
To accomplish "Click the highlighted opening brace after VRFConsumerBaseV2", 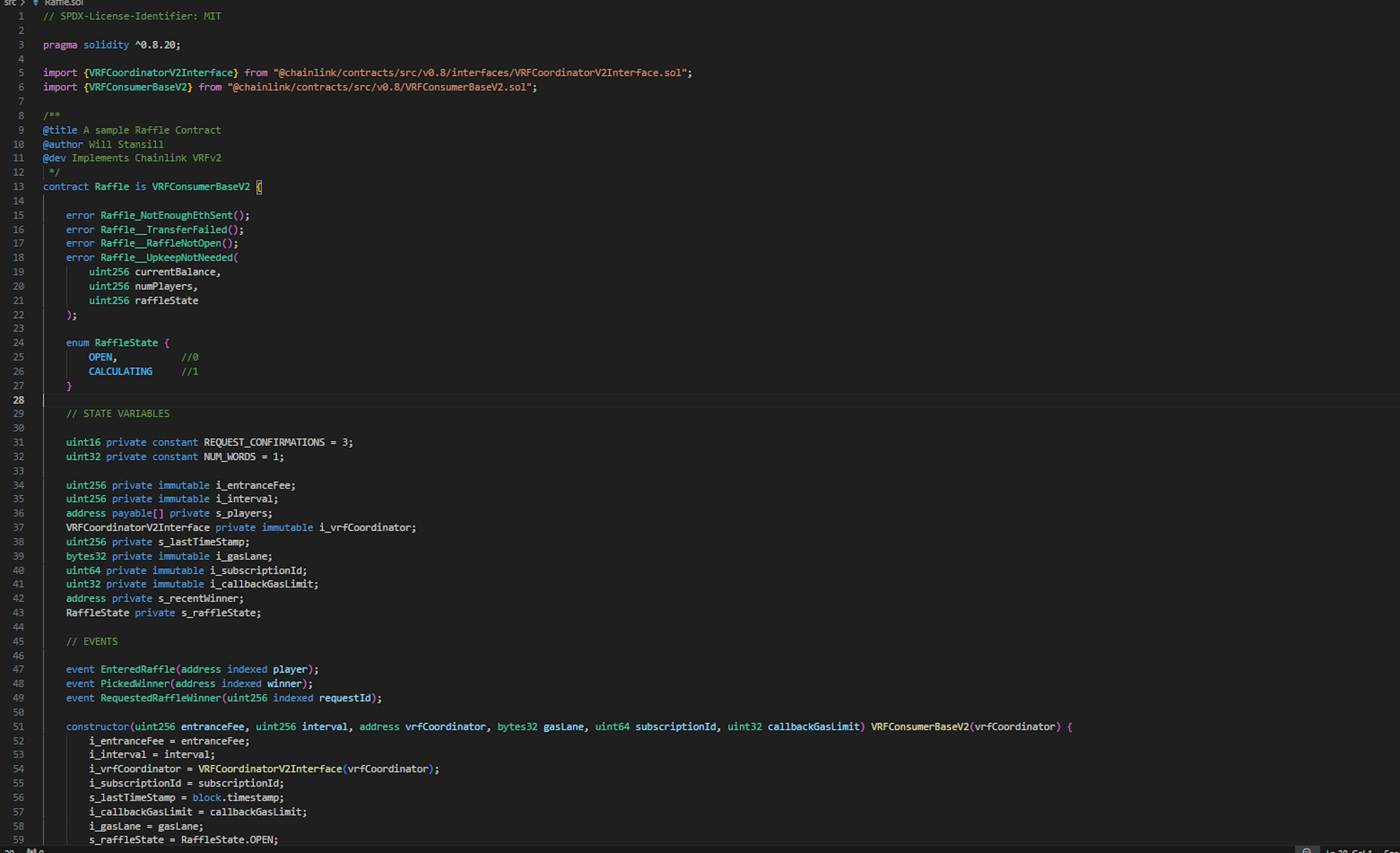I will pos(259,186).
